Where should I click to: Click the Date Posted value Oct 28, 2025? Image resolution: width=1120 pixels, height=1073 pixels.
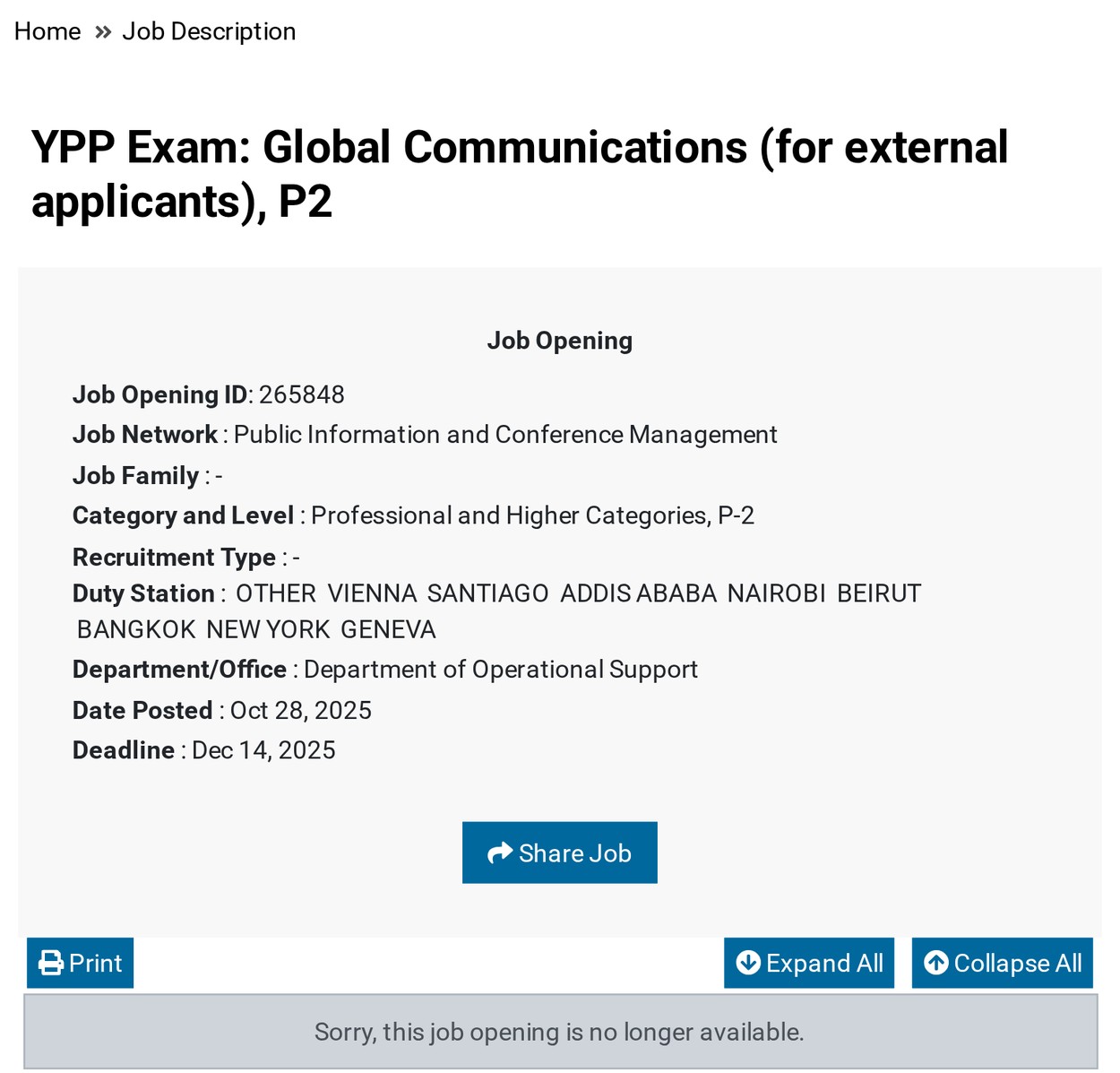pyautogui.click(x=301, y=710)
